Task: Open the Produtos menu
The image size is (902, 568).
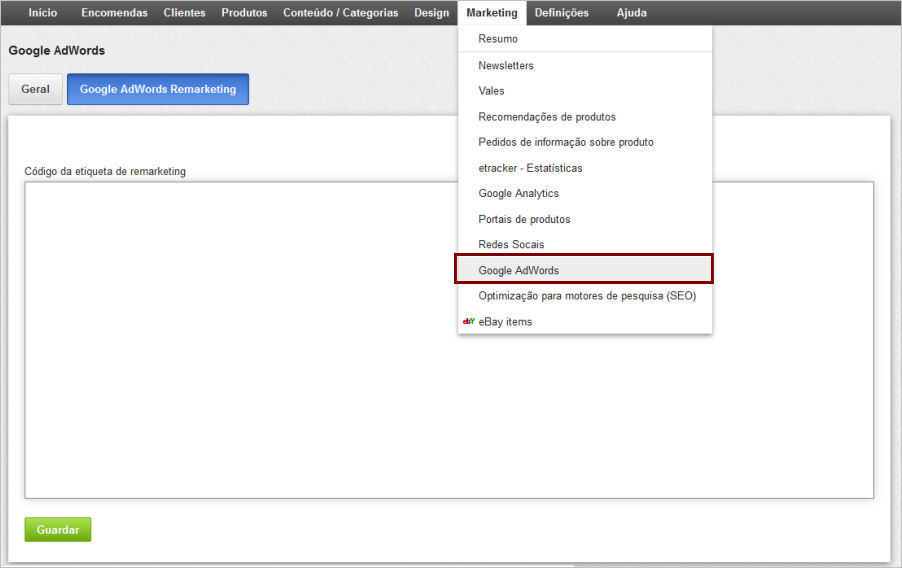Action: (x=244, y=13)
